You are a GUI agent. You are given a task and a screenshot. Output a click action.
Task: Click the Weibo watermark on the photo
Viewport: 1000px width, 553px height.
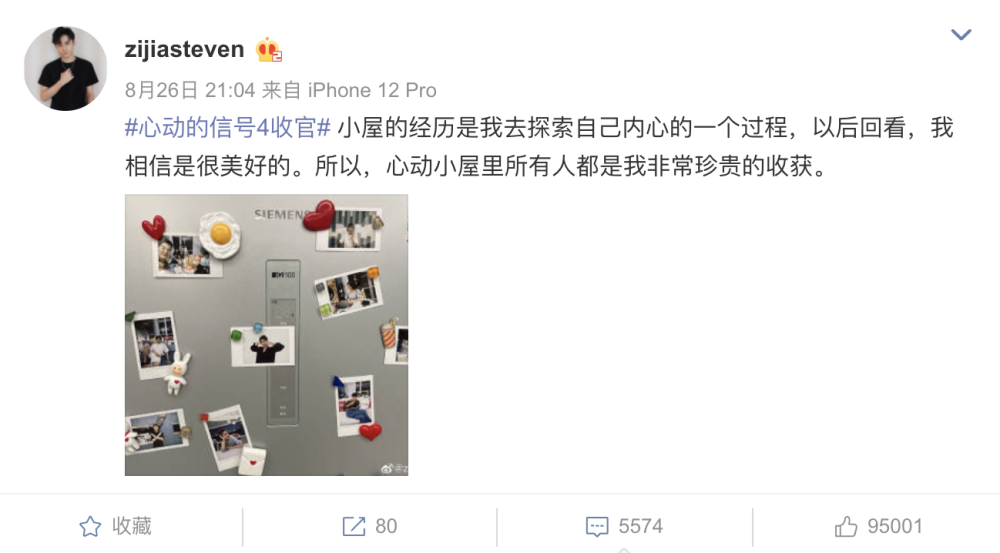[394, 469]
